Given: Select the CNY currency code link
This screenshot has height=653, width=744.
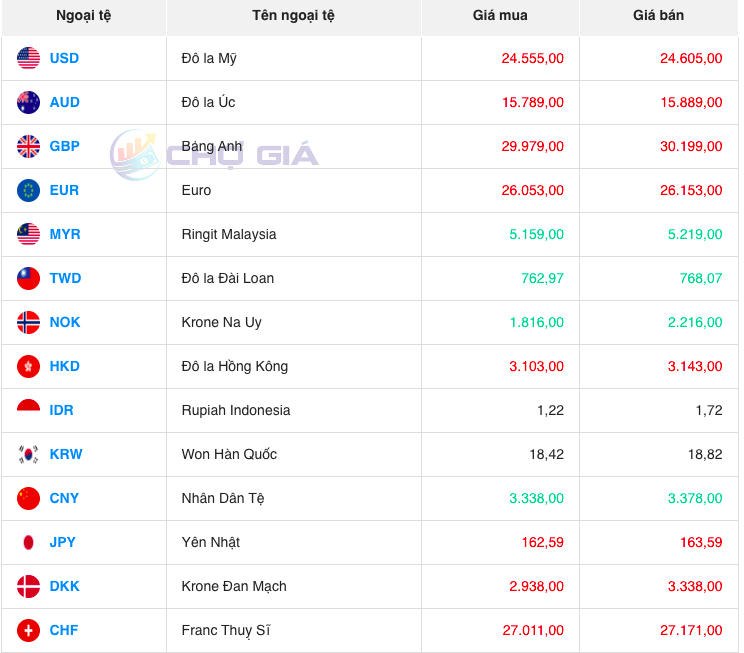Looking at the screenshot, I should pyautogui.click(x=64, y=498).
